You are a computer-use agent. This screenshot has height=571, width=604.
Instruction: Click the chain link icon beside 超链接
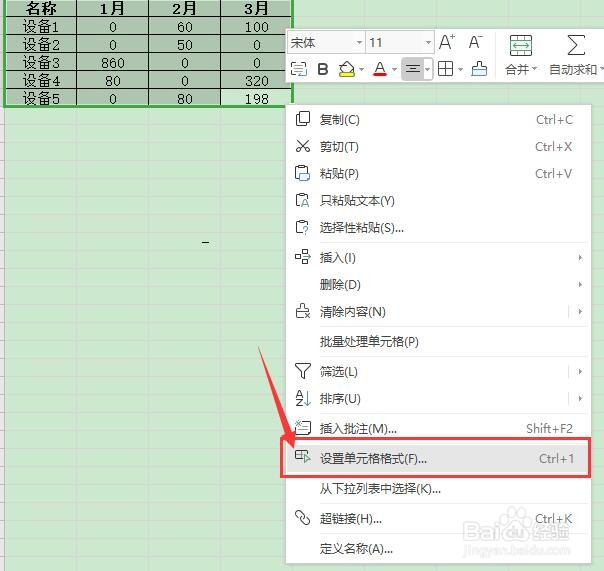pyautogui.click(x=302, y=517)
